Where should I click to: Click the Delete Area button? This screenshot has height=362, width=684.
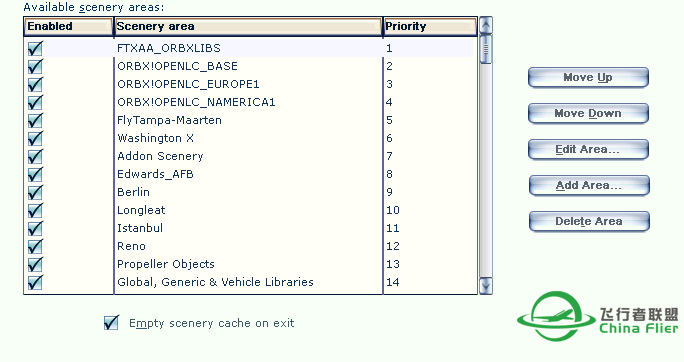[589, 222]
